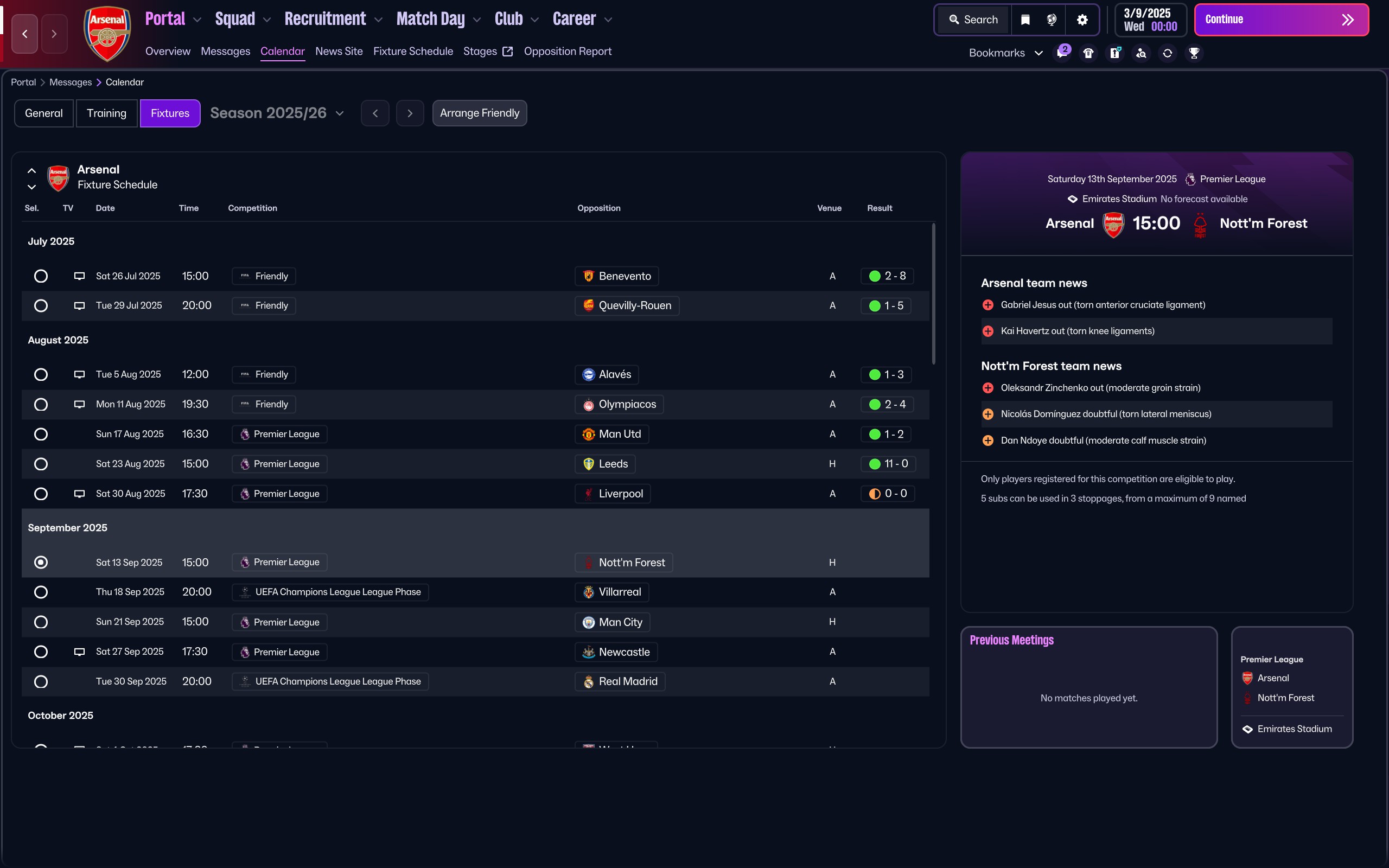Select the Real Madrid fixture radio button
The width and height of the screenshot is (1389, 868).
[x=41, y=681]
